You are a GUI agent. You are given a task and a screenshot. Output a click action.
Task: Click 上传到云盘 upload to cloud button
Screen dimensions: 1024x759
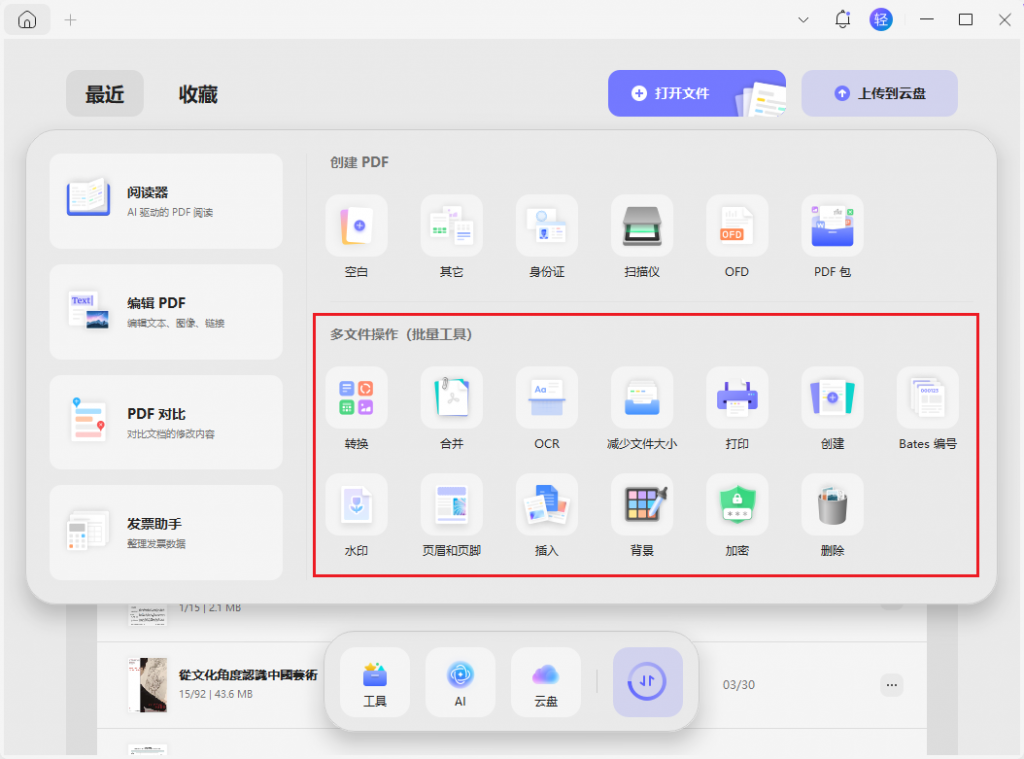click(x=880, y=93)
